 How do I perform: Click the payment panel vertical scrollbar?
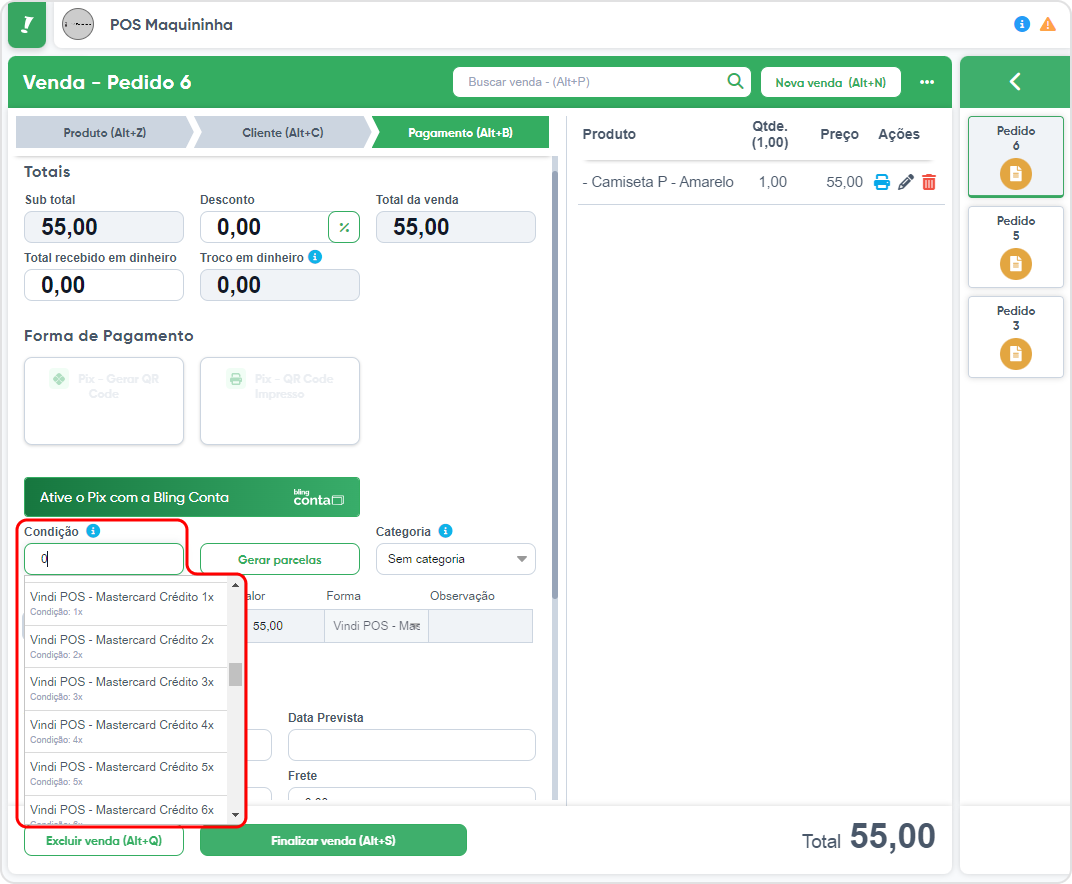(554, 385)
